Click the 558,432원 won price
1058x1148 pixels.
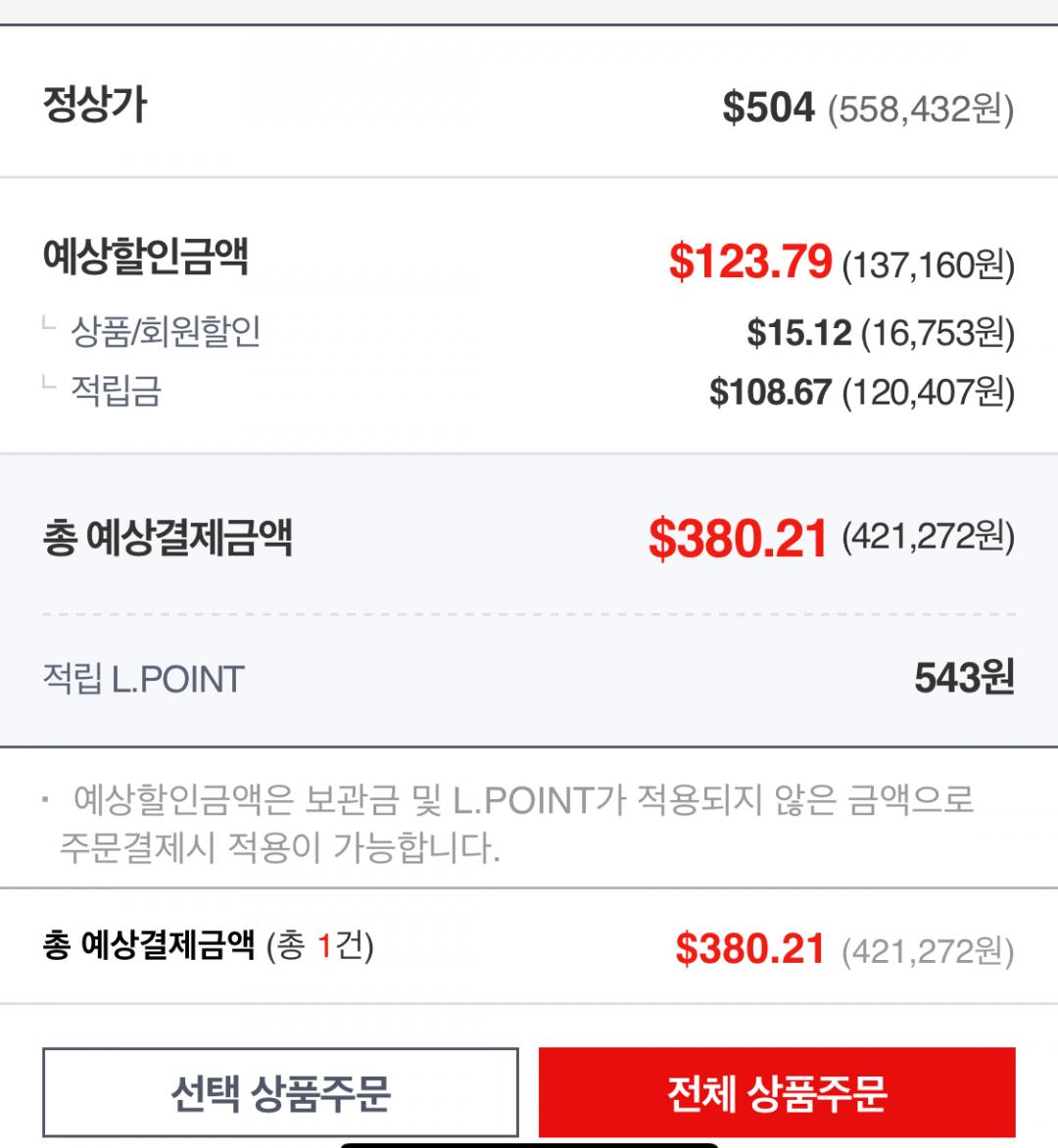click(x=920, y=109)
